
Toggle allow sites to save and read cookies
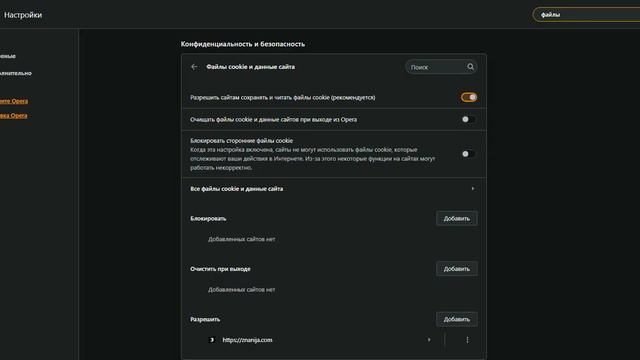[469, 97]
